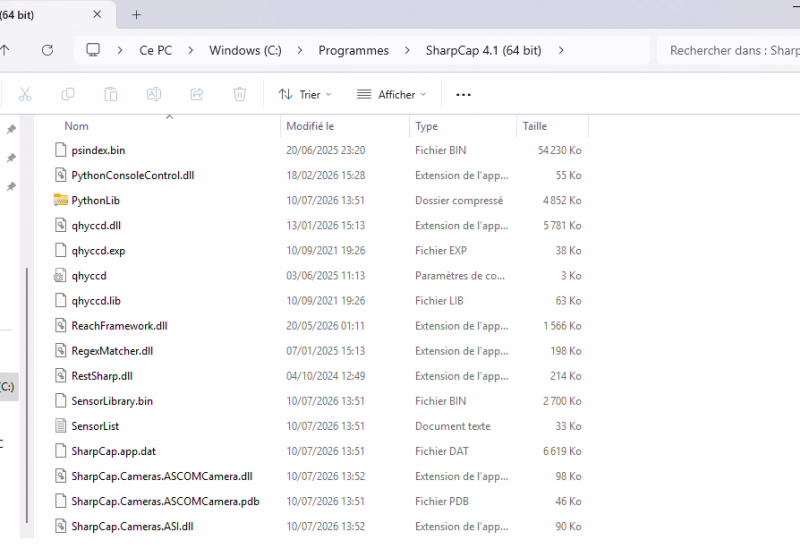Screen dimensions: 800x549
Task: Click the navigation pane vertical scrollbar
Action: [27, 395]
